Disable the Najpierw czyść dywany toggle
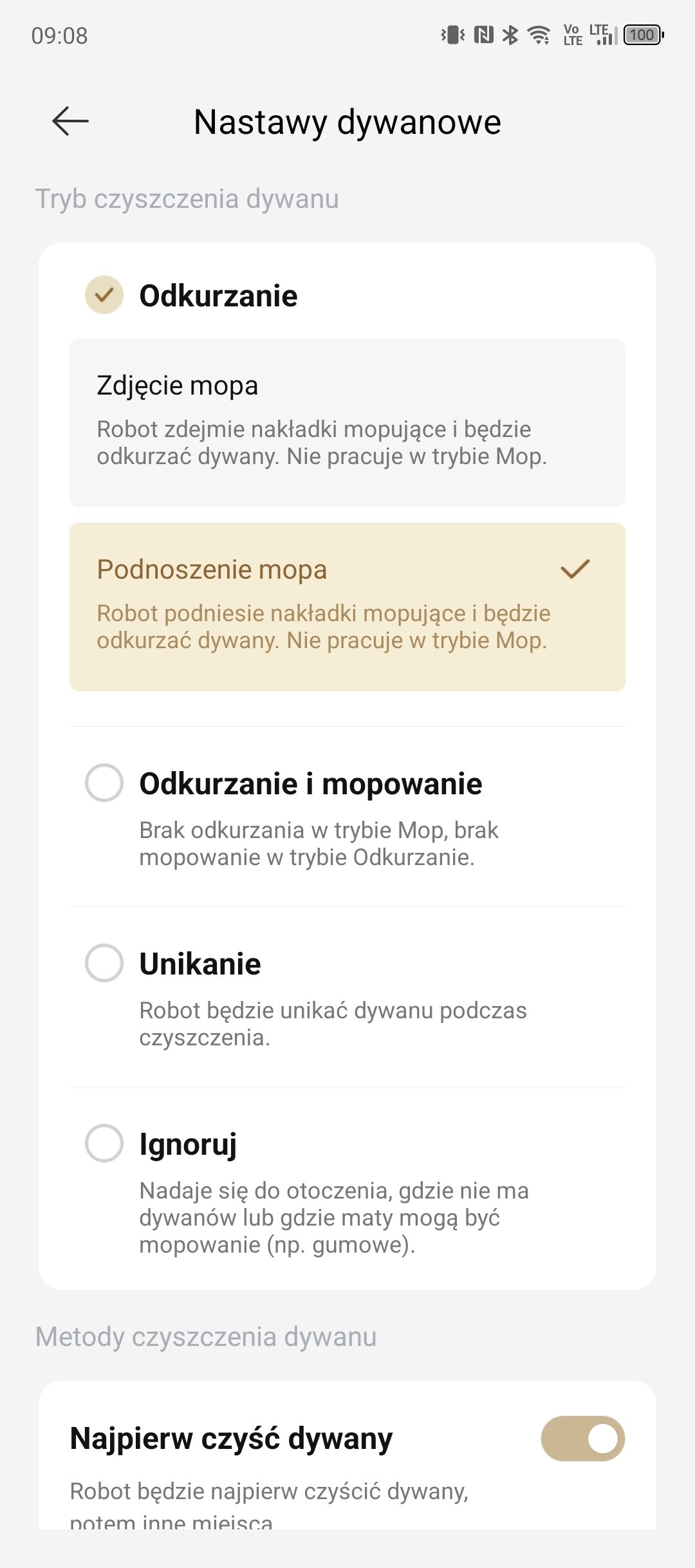695x1568 pixels. (583, 1439)
